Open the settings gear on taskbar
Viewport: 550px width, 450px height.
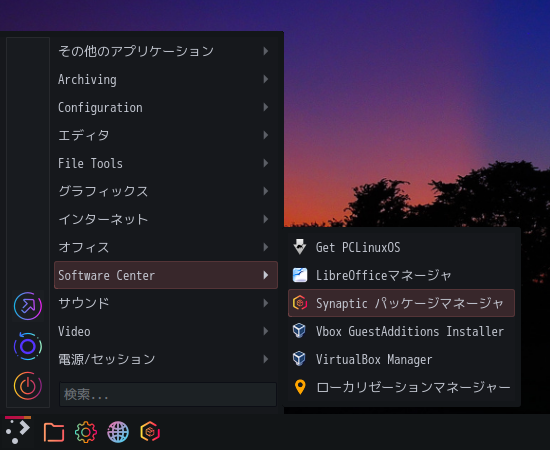(x=86, y=432)
